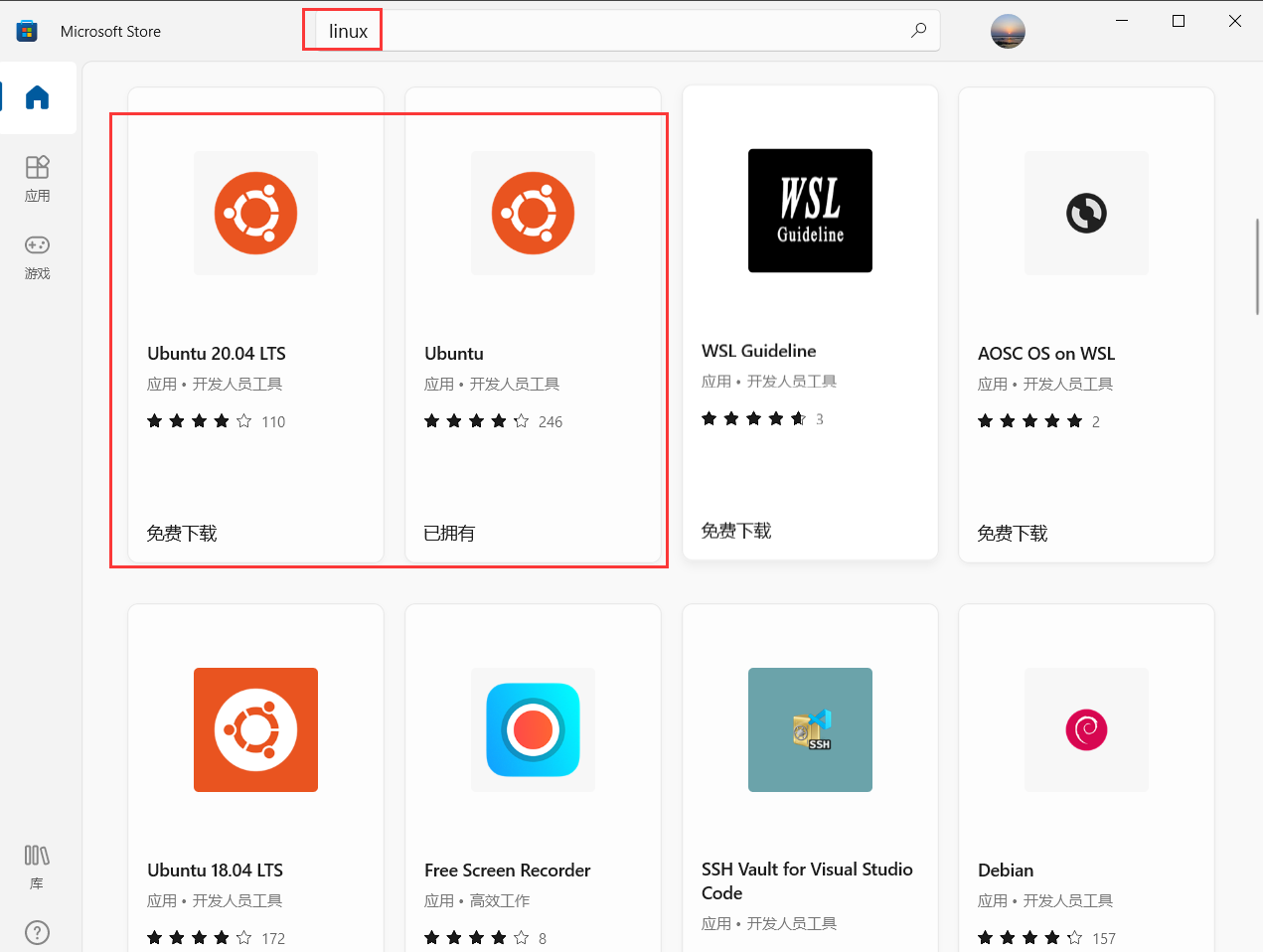Screen dimensions: 1263x952
Task: Click 已拥有 on the Ubuntu card
Action: [x=449, y=534]
